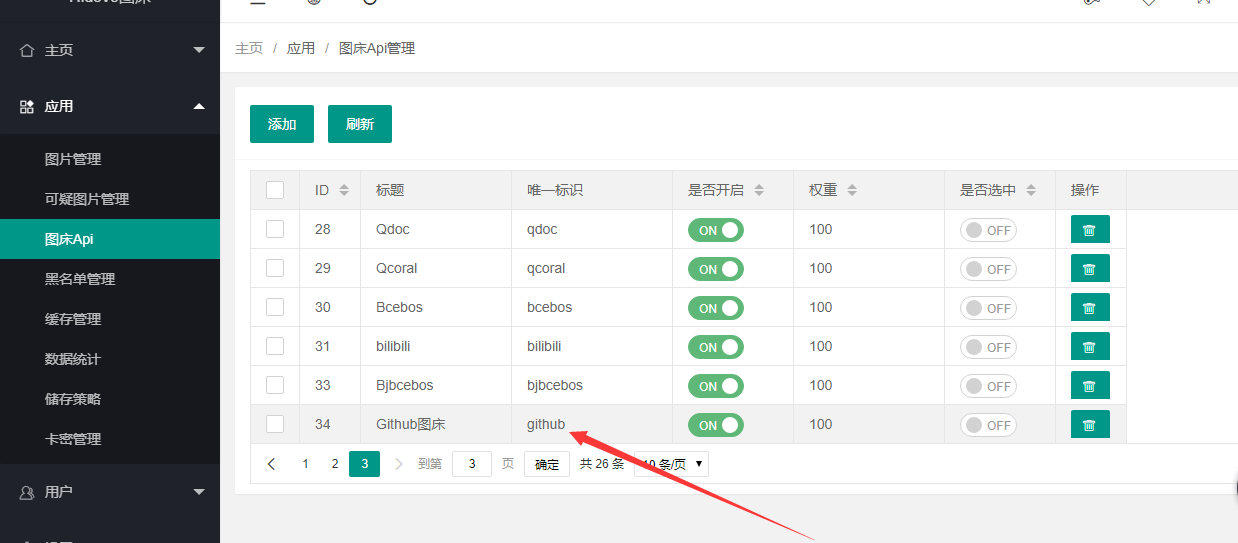Enable the 是否选中 switch for Bcebos
Image resolution: width=1238 pixels, height=543 pixels.
(988, 308)
